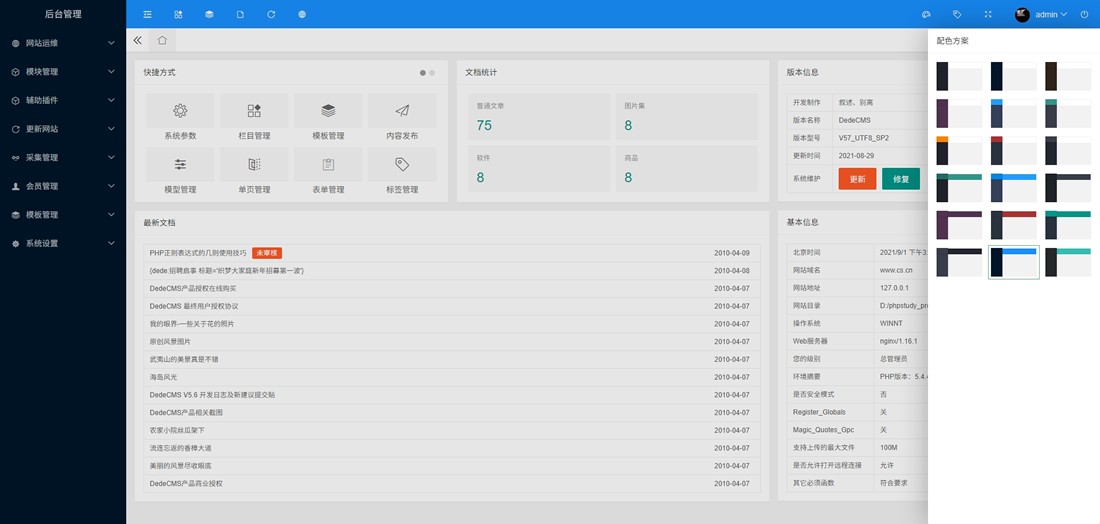Expand the 系统设置 sidebar menu
The height and width of the screenshot is (524, 1100).
pos(62,243)
